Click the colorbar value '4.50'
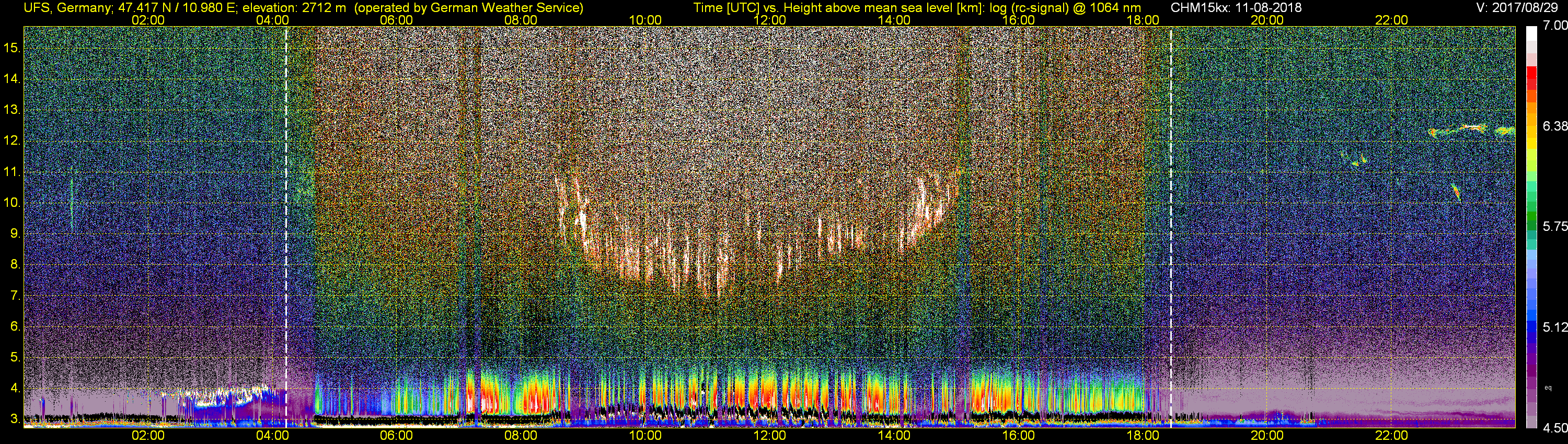Screen dimensions: 1568x444 click(x=1555, y=428)
